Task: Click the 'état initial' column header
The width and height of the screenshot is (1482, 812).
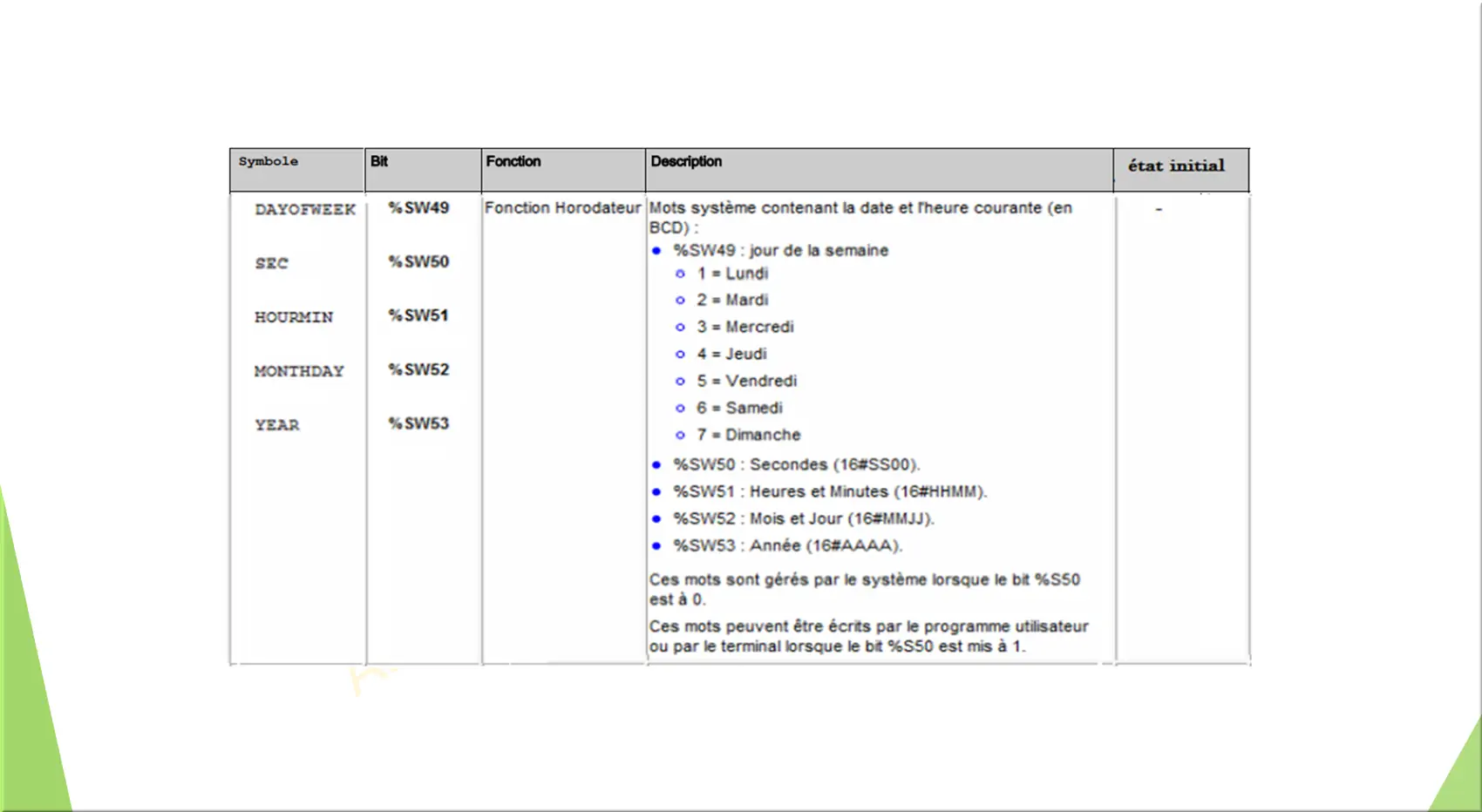Action: 1181,170
